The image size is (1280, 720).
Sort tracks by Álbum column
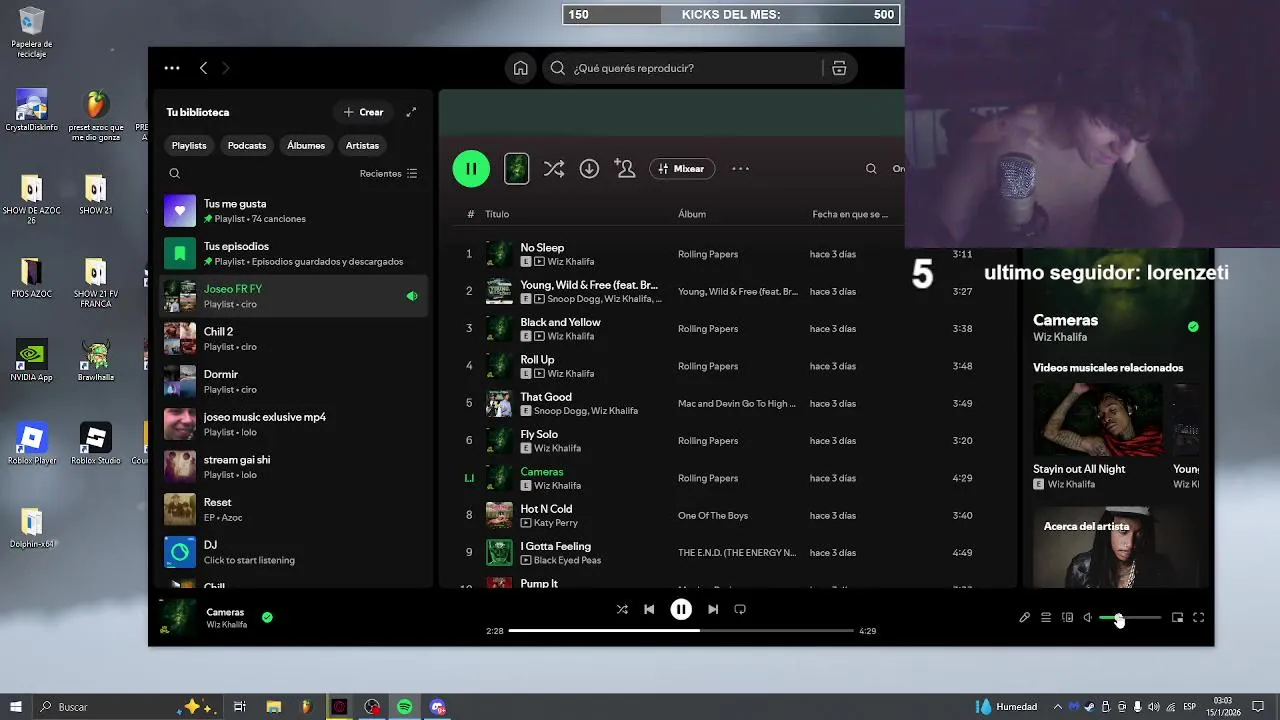point(692,214)
